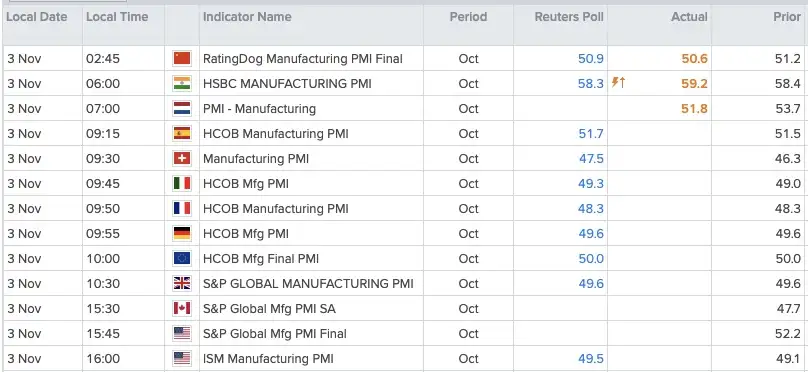Click the Prior column header

[x=787, y=17]
